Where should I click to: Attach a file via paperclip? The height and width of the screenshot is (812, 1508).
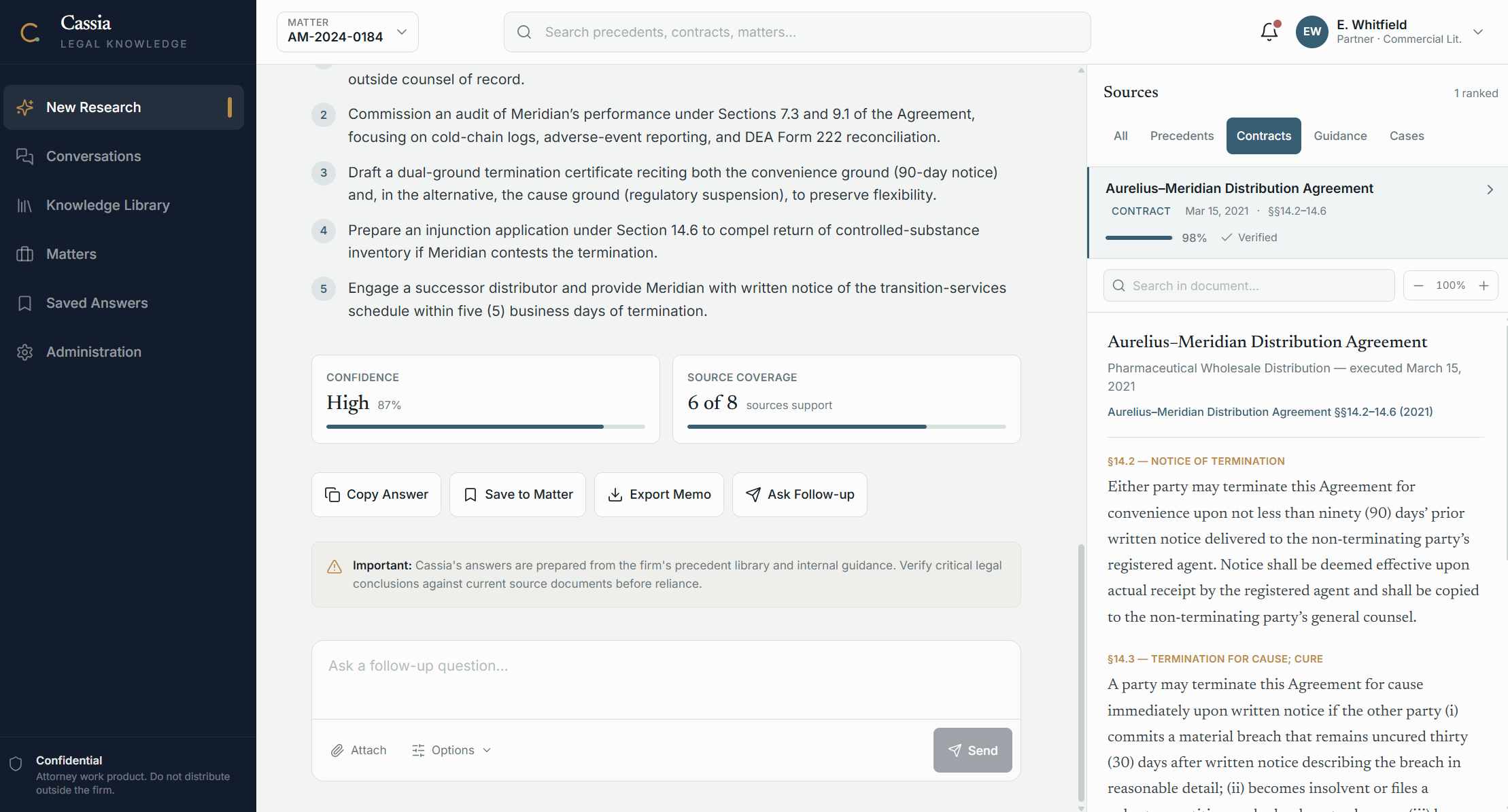tap(358, 750)
